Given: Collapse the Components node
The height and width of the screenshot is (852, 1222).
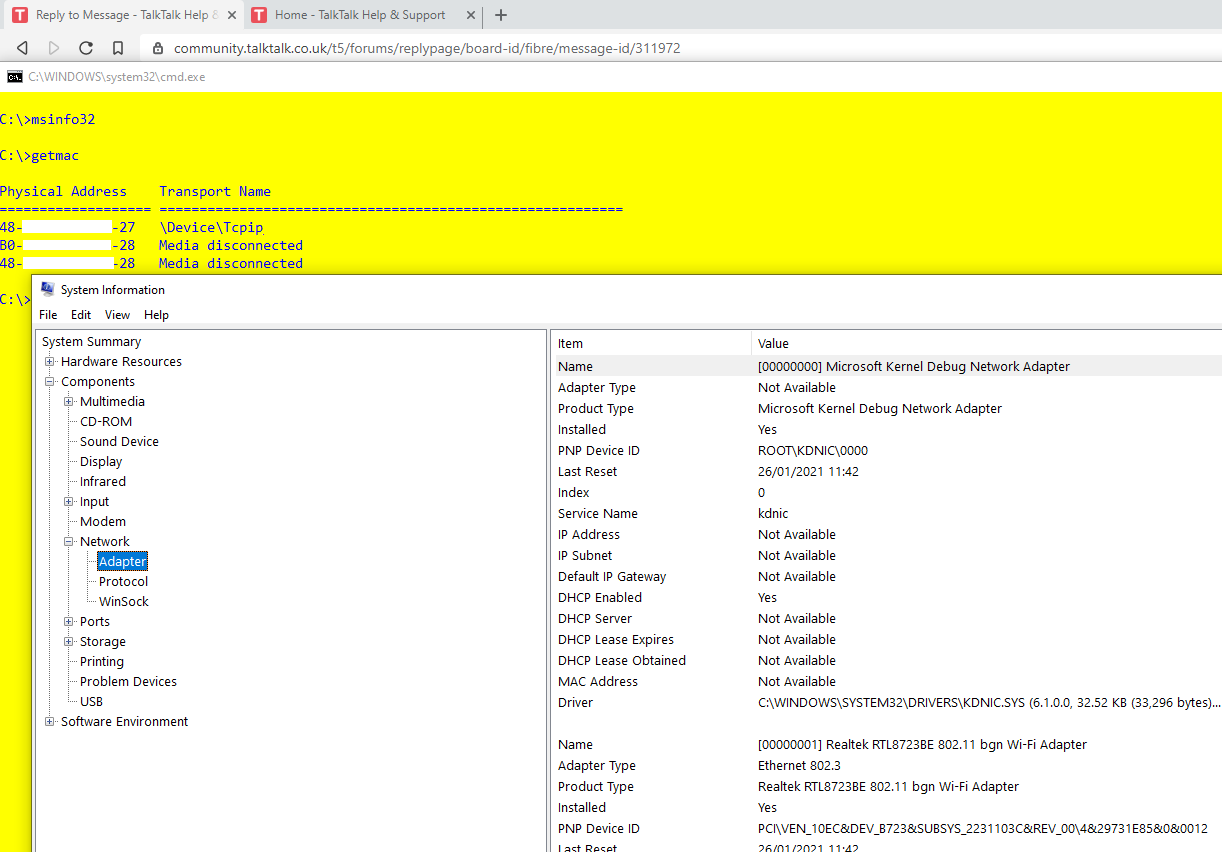Looking at the screenshot, I should pos(50,382).
